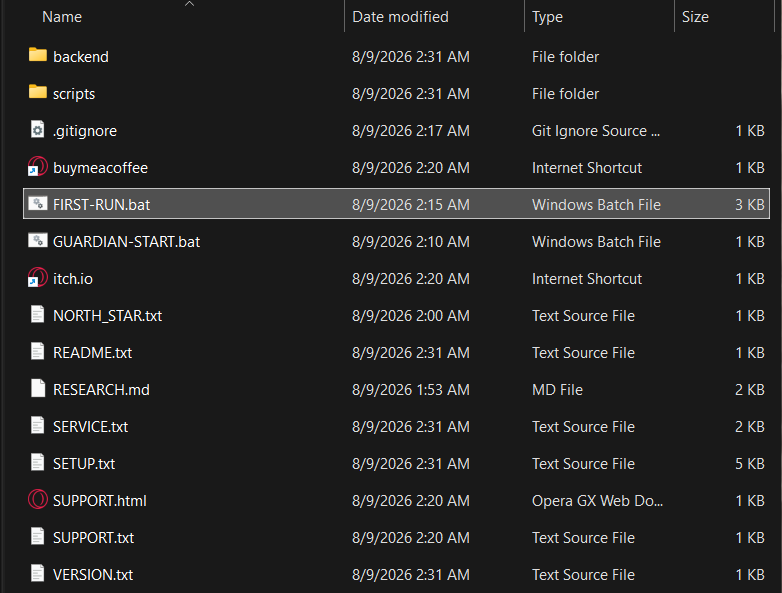Click the Git Ignore Source type cell
Viewport: 782px width, 593px height.
[x=595, y=131]
